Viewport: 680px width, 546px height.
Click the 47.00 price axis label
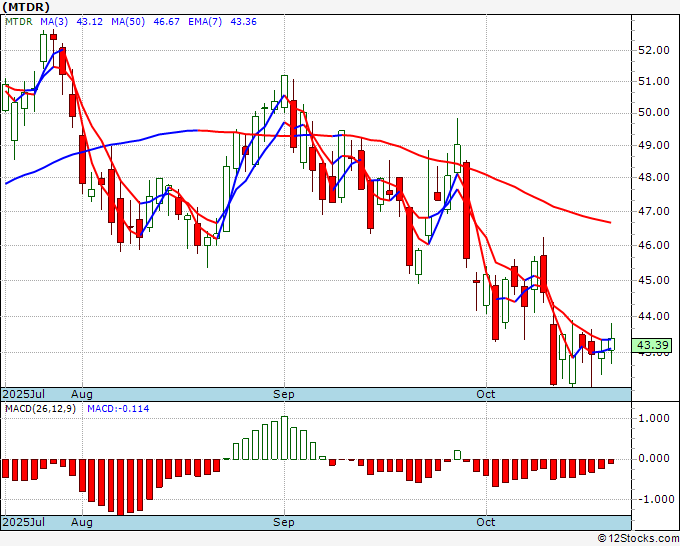point(654,211)
